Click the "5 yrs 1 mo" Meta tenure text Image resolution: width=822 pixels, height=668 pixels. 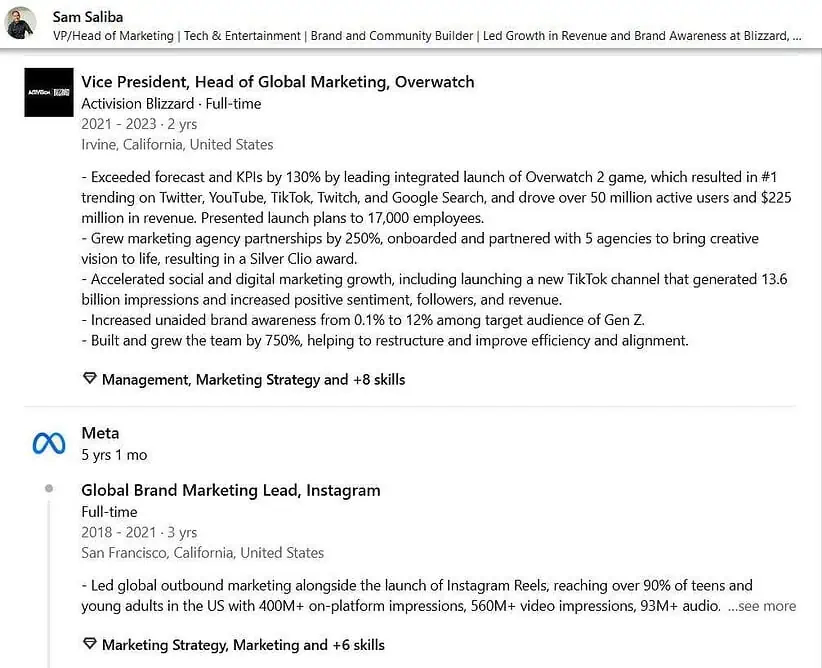coord(114,455)
